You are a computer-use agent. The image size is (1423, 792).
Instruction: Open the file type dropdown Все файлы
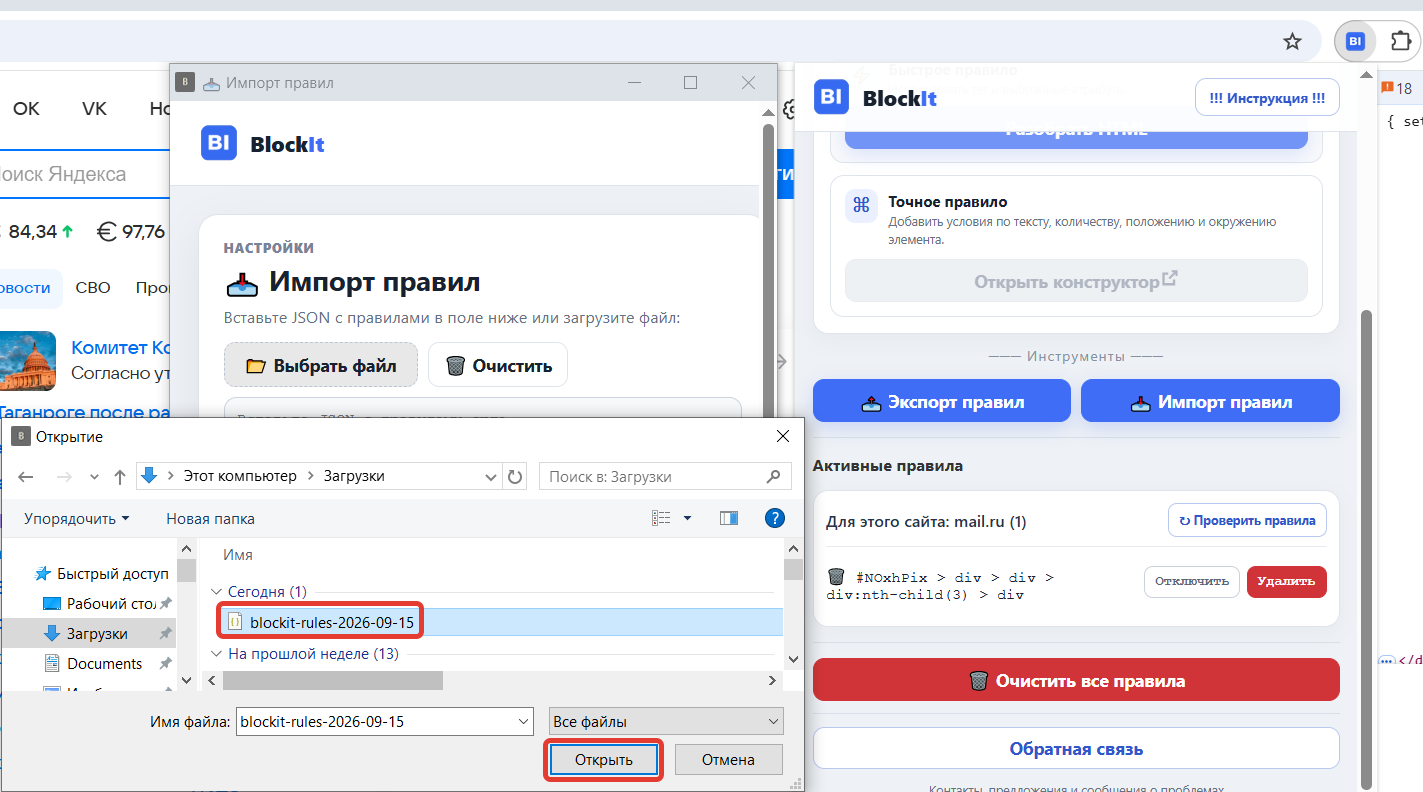click(x=667, y=721)
